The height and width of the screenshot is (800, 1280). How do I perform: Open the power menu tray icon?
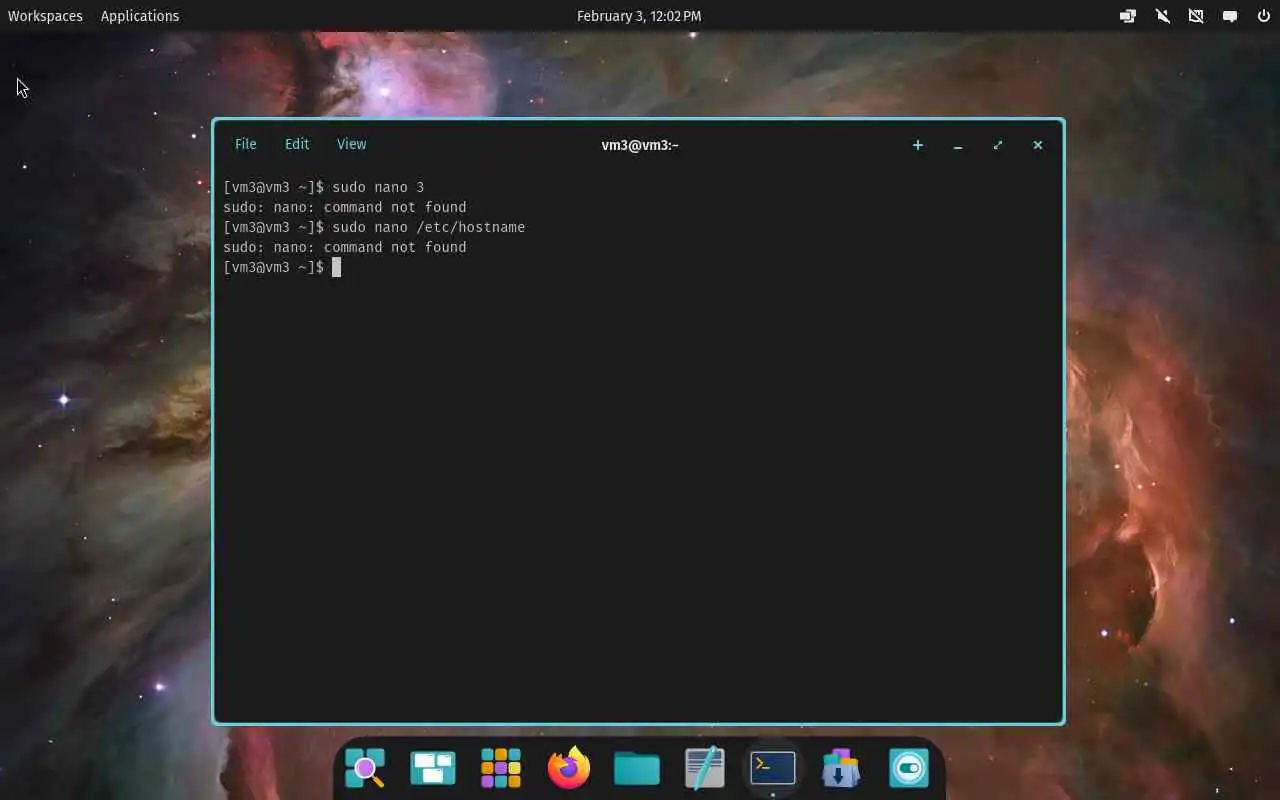1264,16
